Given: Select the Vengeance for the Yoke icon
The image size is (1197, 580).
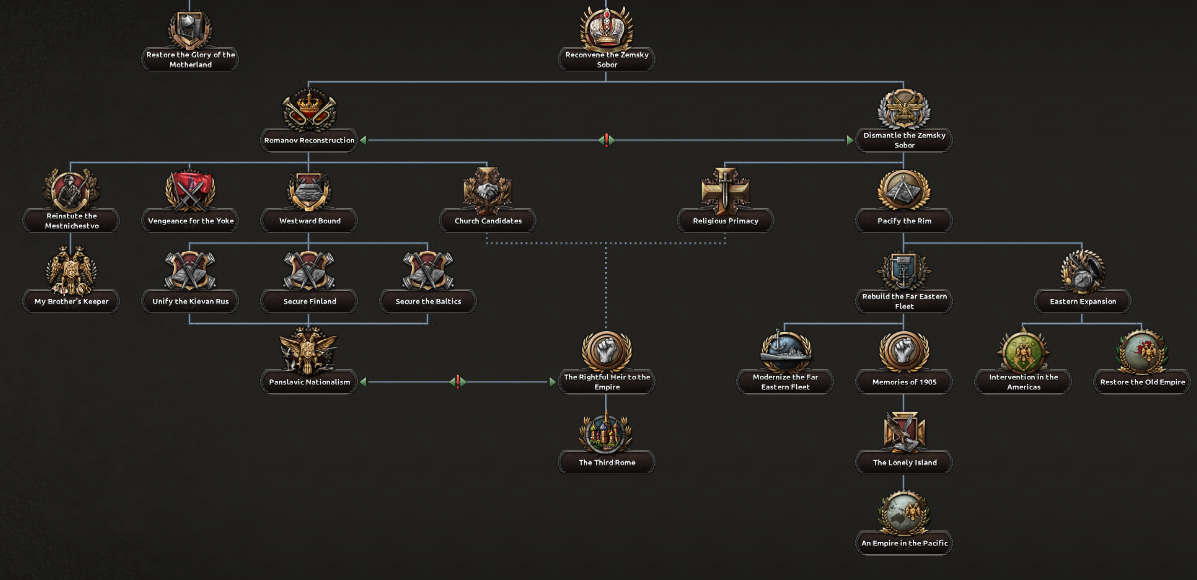Looking at the screenshot, I should click(191, 190).
